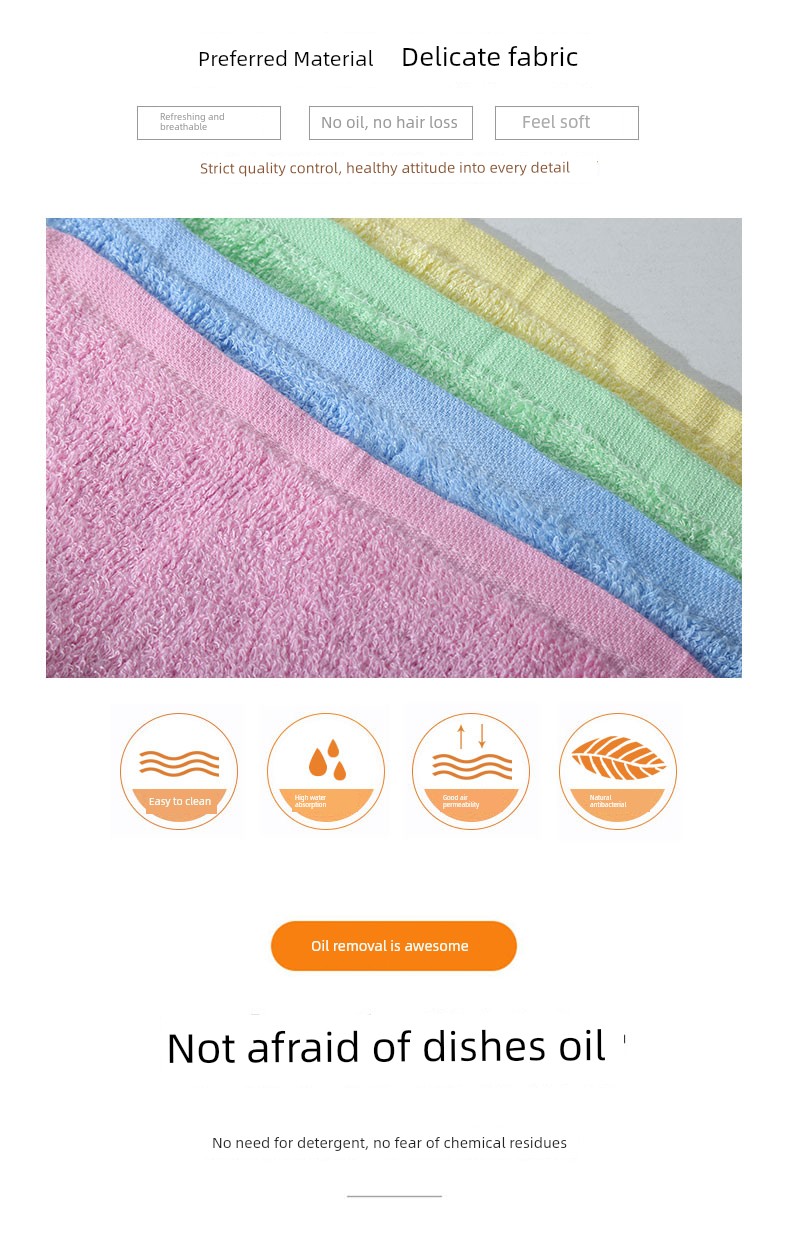This screenshot has height=1238, width=790.
Task: Click the Strict quality control tagline
Action: coord(385,168)
